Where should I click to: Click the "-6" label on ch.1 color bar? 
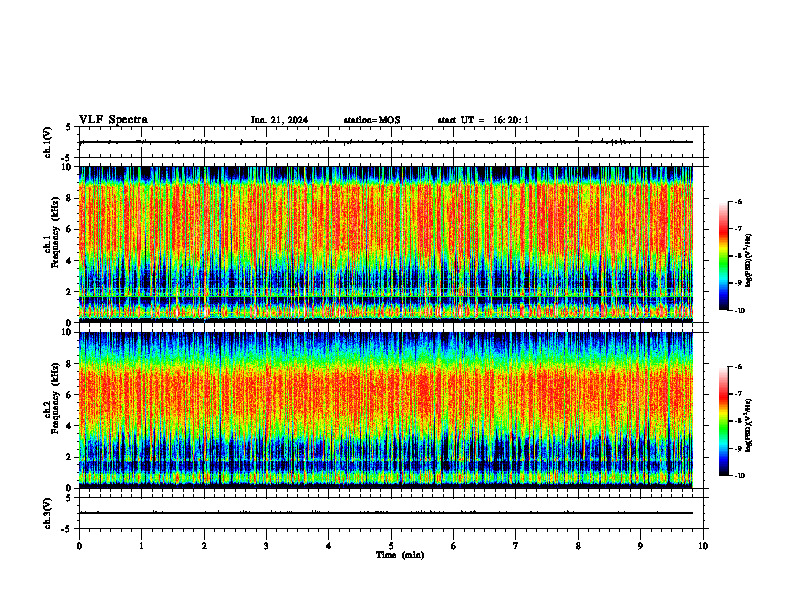(738, 201)
